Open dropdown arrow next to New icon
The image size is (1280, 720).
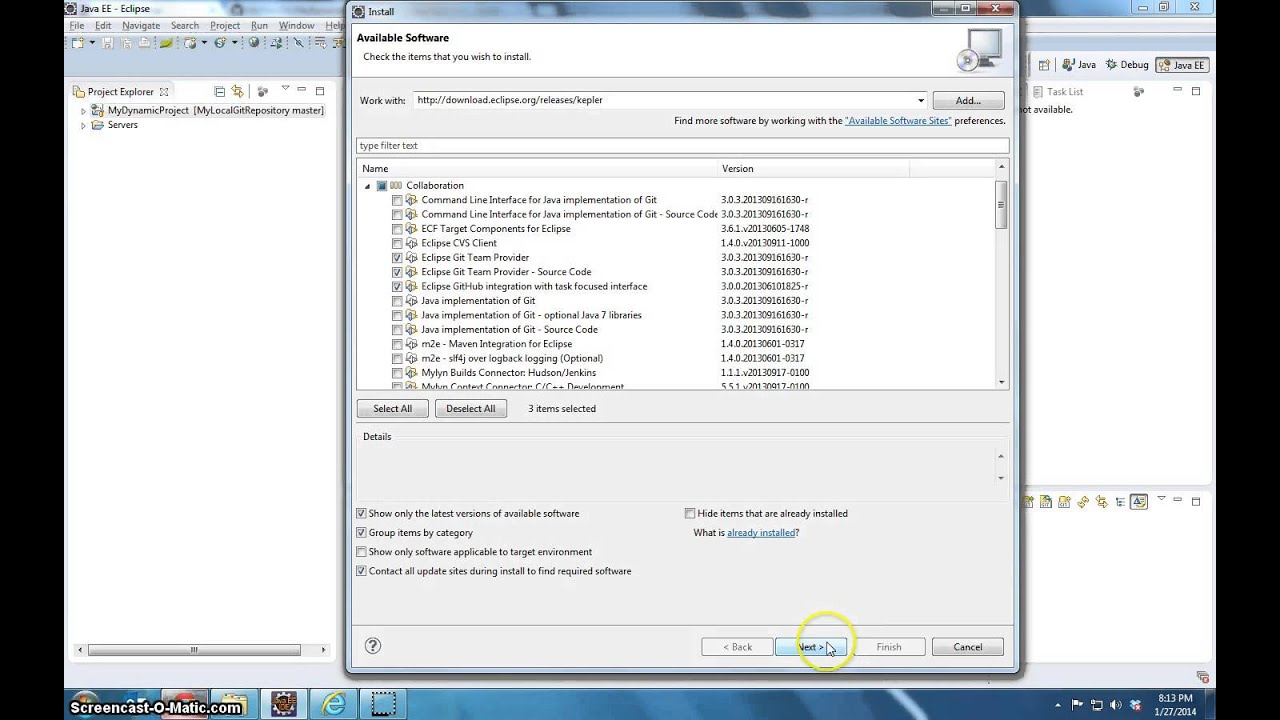point(92,43)
